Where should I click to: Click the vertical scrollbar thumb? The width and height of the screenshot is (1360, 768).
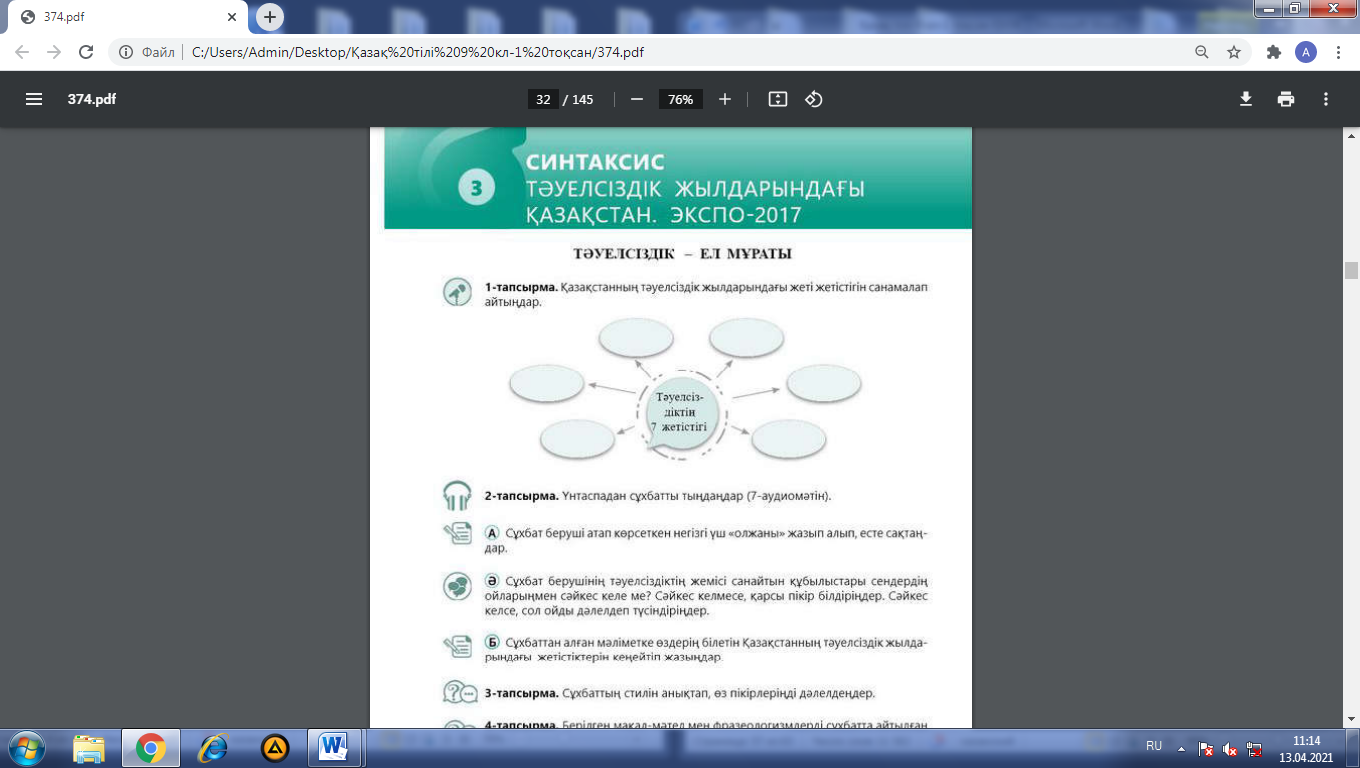pyautogui.click(x=1351, y=270)
